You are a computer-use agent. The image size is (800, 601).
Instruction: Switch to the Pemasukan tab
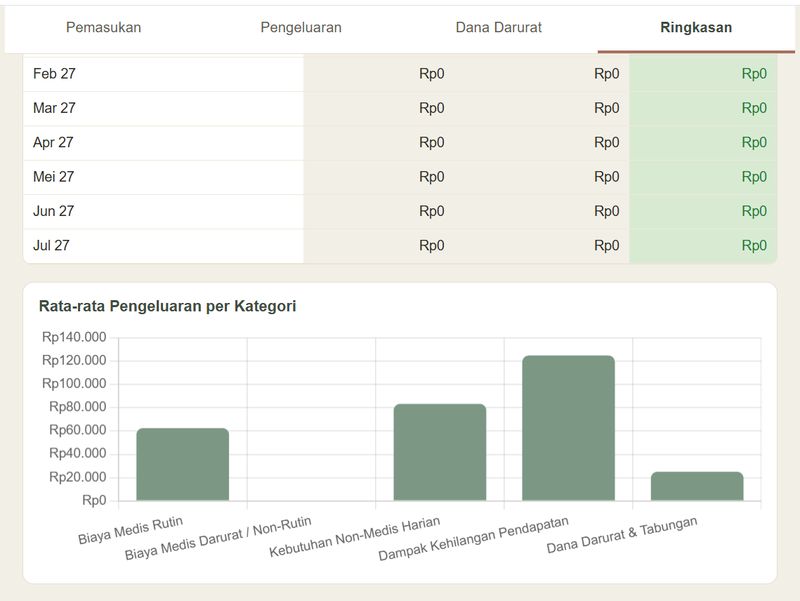[x=104, y=28]
